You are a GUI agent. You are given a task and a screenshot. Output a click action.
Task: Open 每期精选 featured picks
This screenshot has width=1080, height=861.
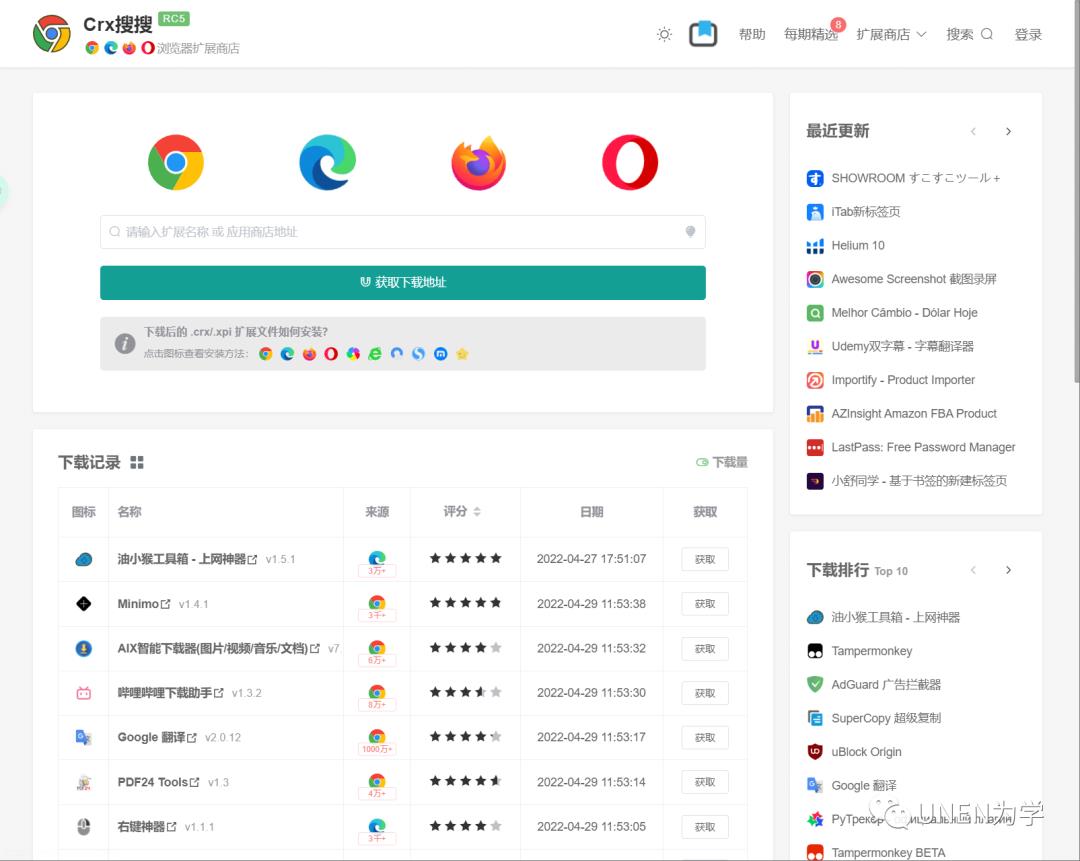tap(811, 34)
